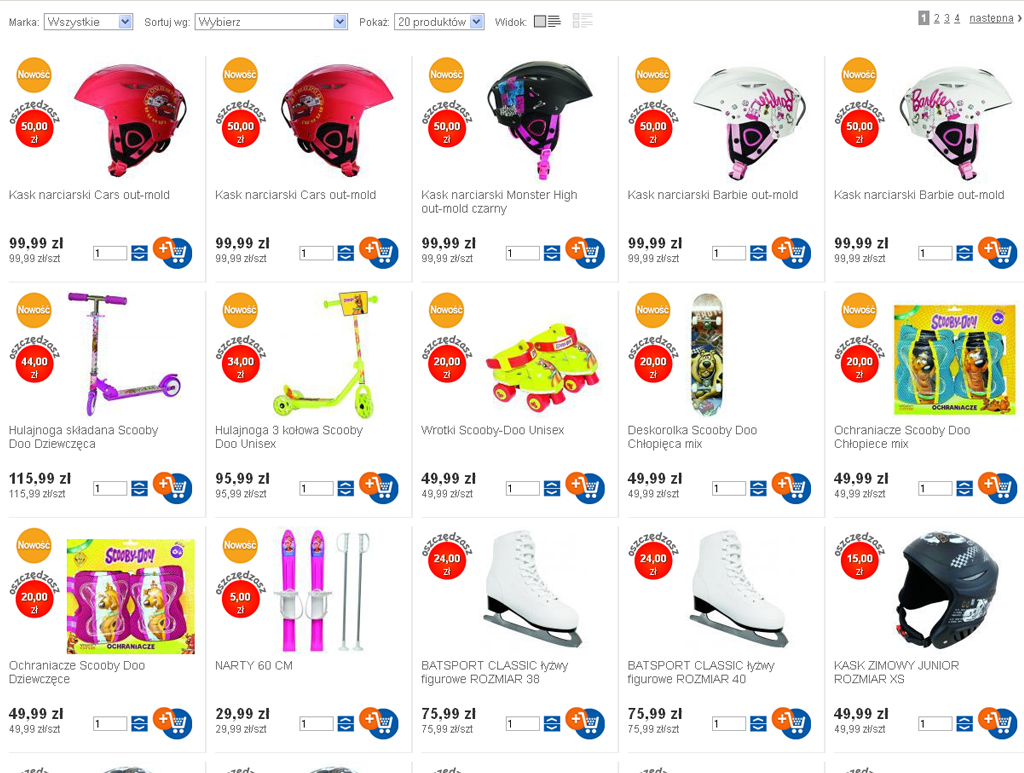Open Hulajnoga 3 kołowa Scooby Doo Unisex link

[x=289, y=437]
